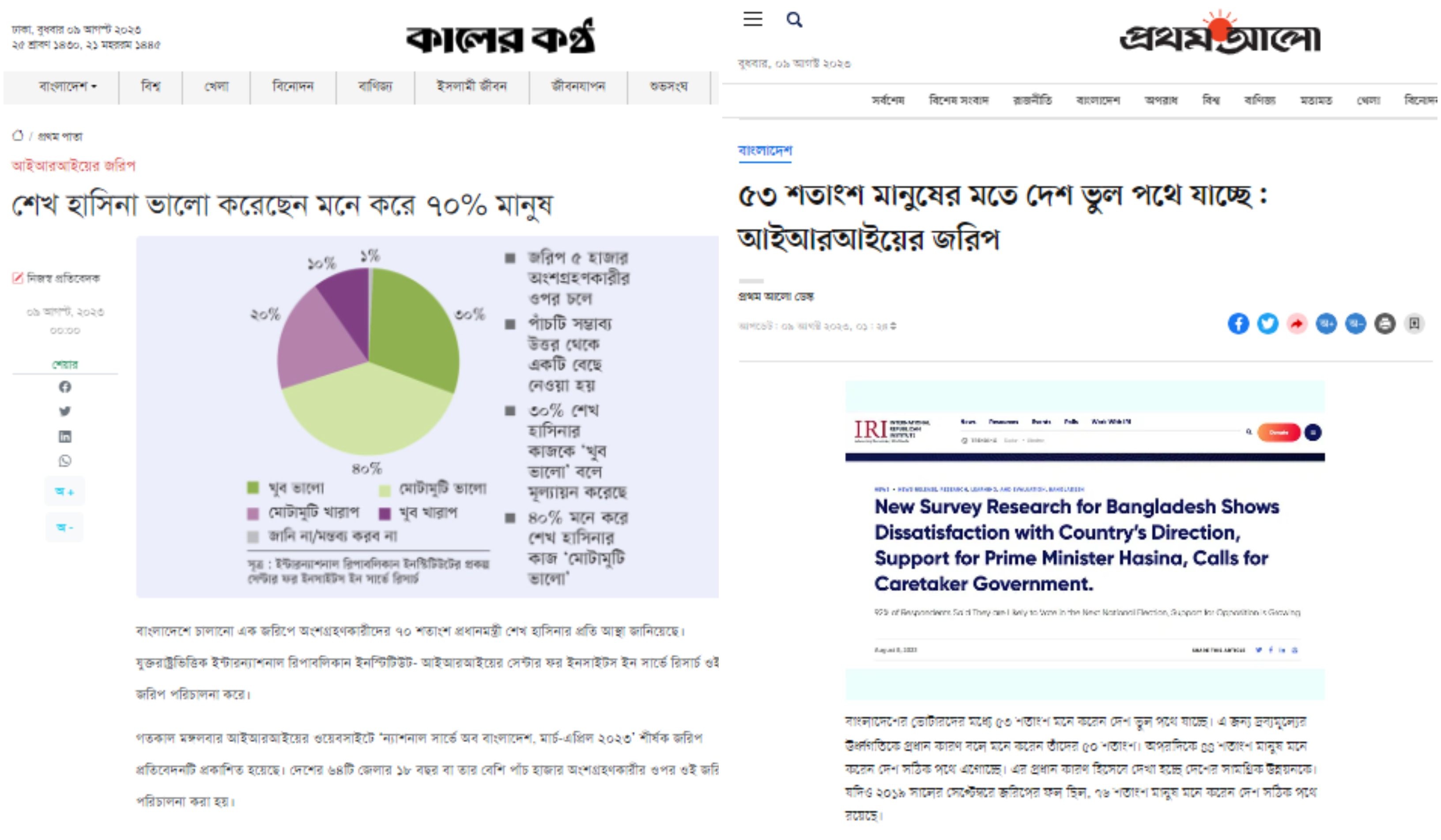Click search magnifier icon on Prothom Alo
This screenshot has width=1441, height=840.
[794, 19]
